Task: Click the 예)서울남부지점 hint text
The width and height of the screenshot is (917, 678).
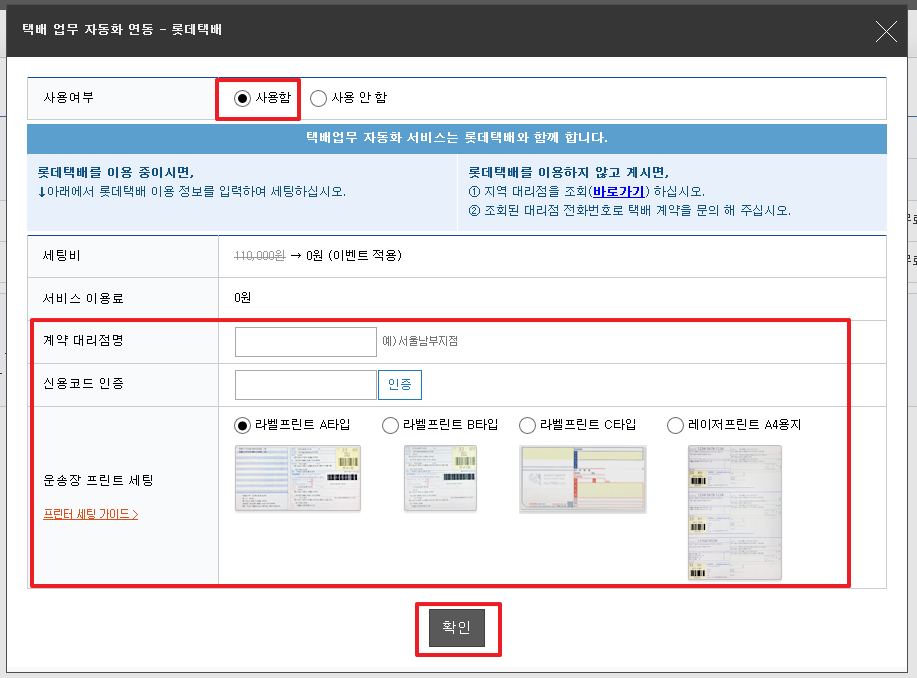Action: click(420, 341)
